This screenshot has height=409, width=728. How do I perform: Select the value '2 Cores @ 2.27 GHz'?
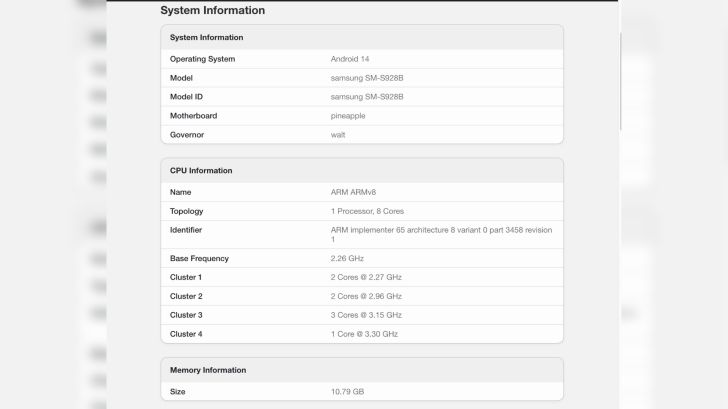coord(366,277)
